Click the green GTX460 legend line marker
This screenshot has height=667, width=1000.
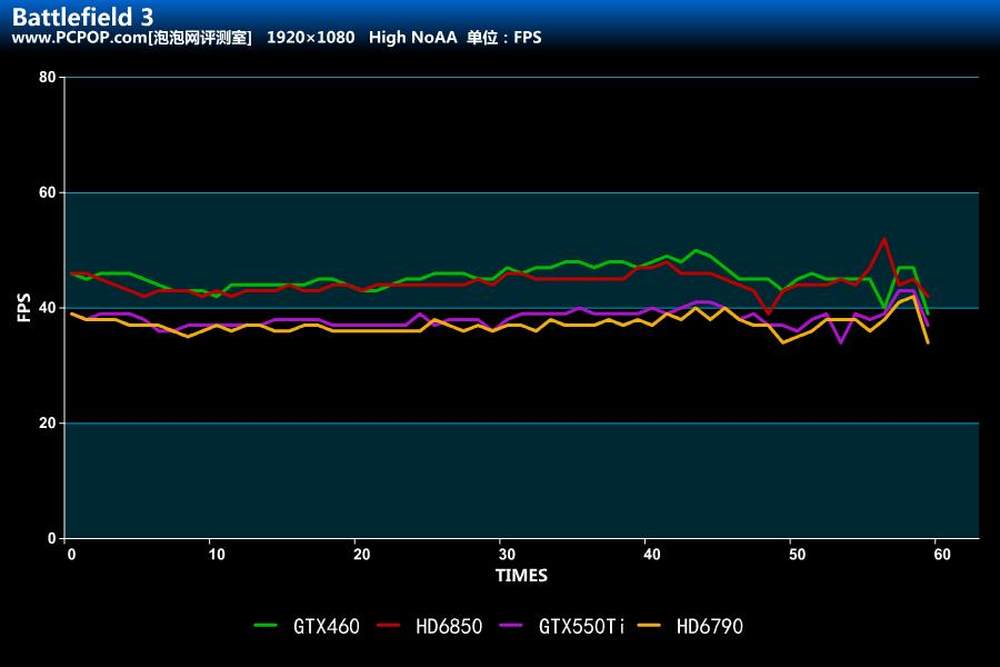point(265,626)
